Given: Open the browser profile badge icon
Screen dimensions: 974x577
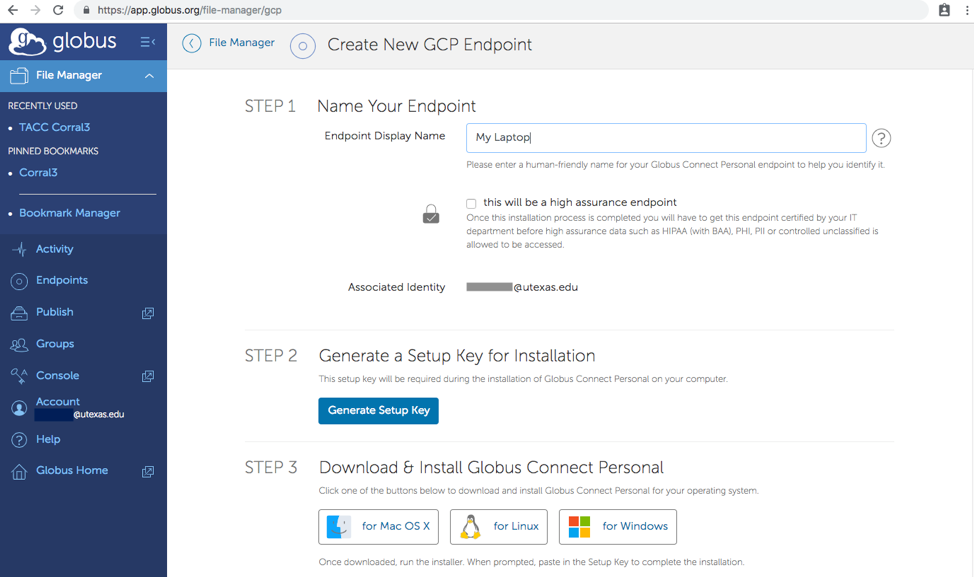Looking at the screenshot, I should coord(944,10).
